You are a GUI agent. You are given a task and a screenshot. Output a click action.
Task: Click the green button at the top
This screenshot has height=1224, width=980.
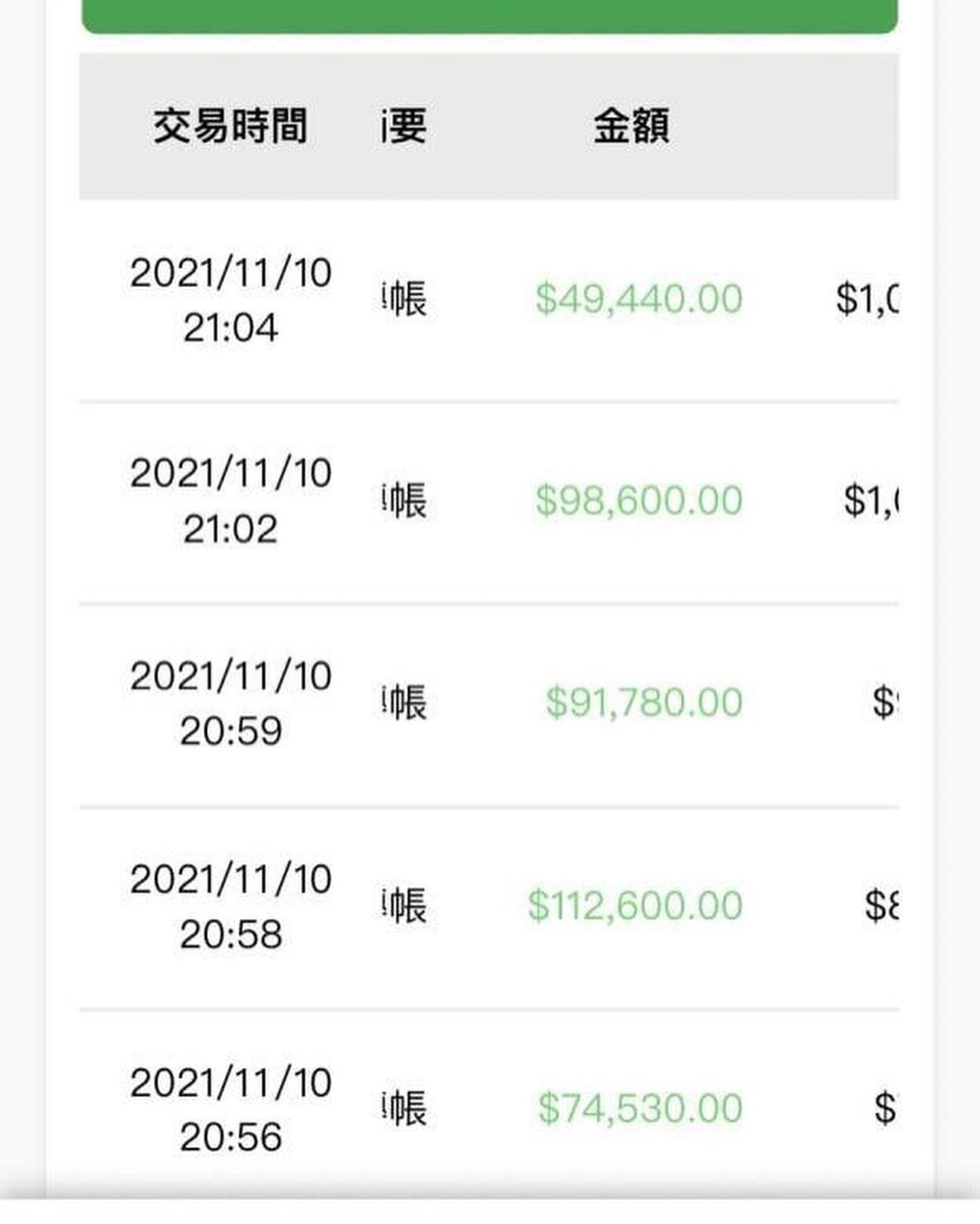[x=489, y=15]
